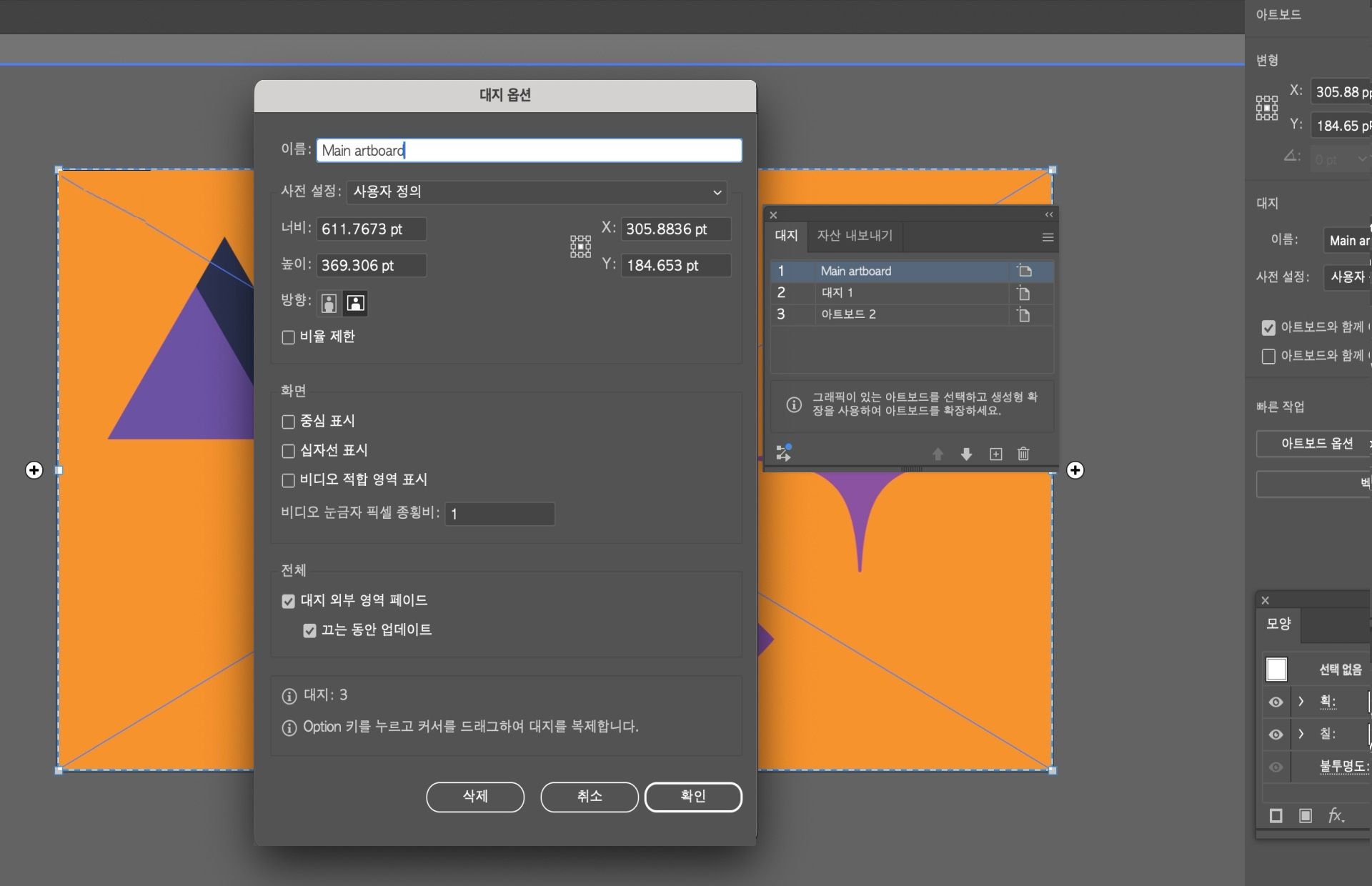Image resolution: width=1372 pixels, height=886 pixels.
Task: Select portrait orientation icon
Action: pyautogui.click(x=329, y=303)
